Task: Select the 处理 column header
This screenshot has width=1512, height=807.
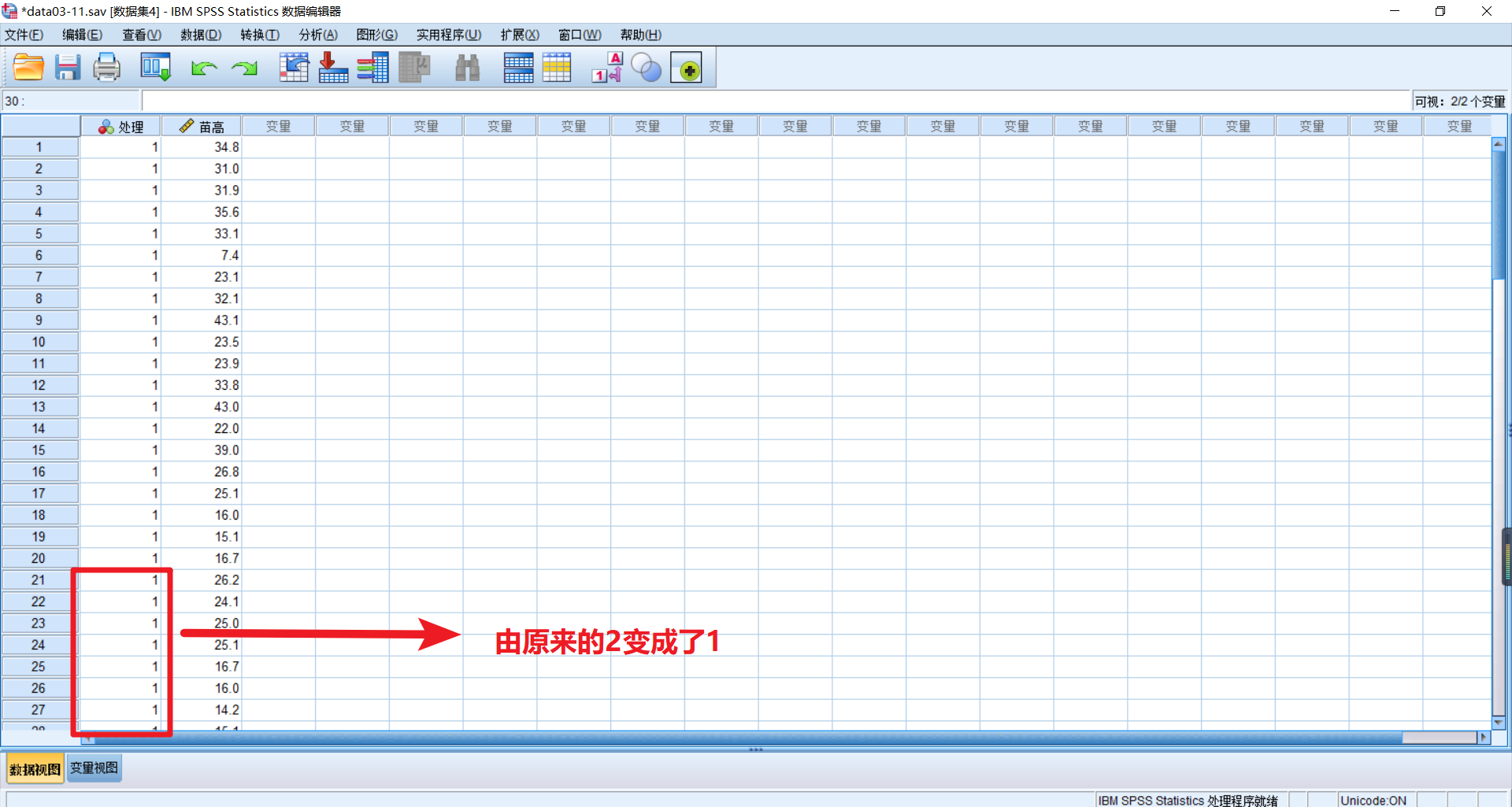Action: 120,126
